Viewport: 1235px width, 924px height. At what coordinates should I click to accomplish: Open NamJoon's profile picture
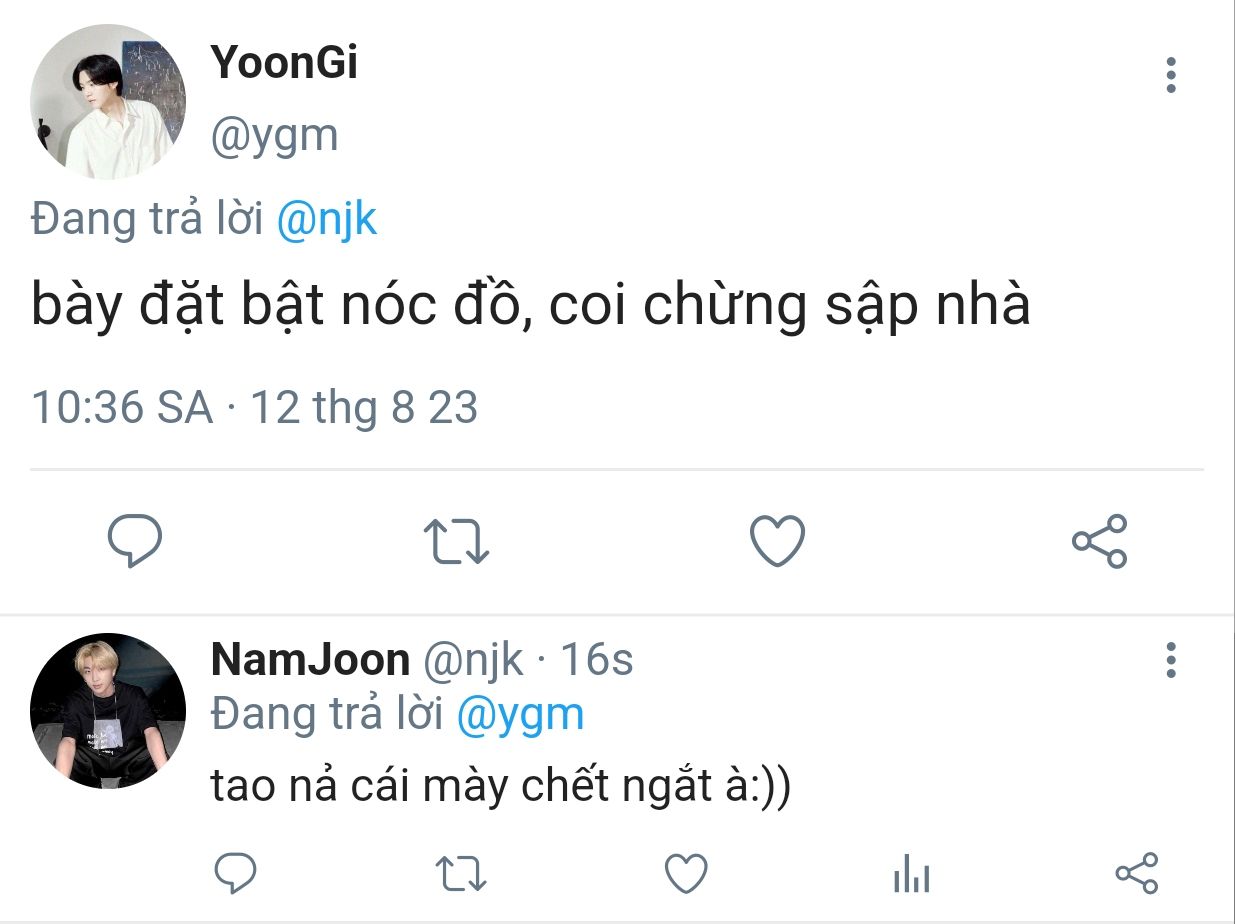pos(108,710)
